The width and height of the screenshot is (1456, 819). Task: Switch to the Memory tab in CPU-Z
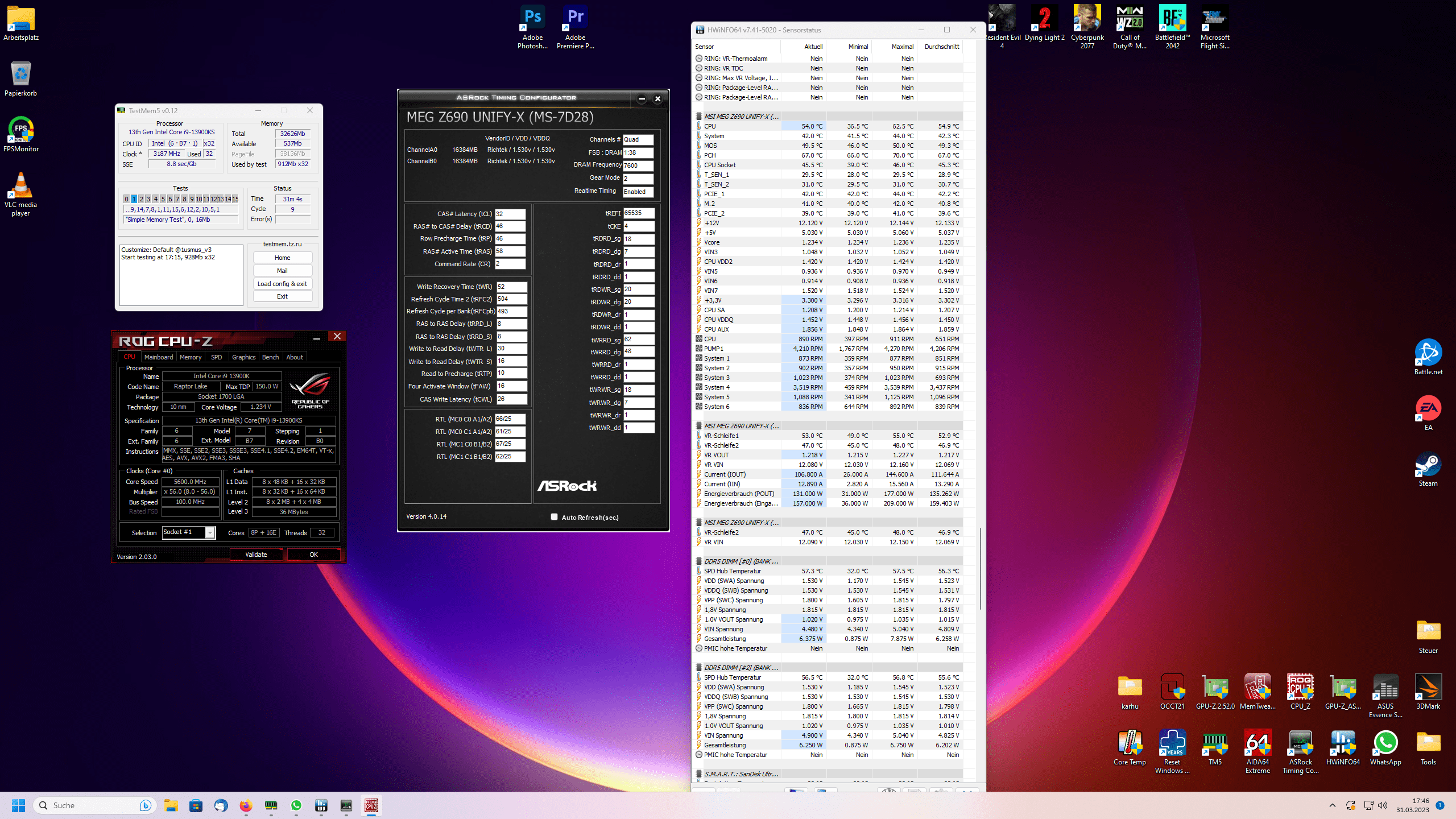point(191,357)
